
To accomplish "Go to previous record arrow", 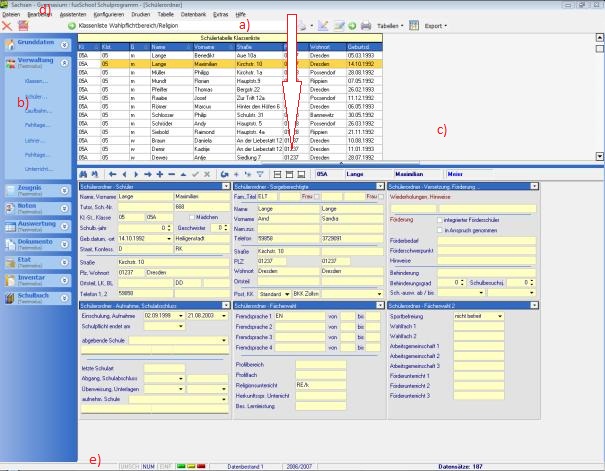I will 124,174.
